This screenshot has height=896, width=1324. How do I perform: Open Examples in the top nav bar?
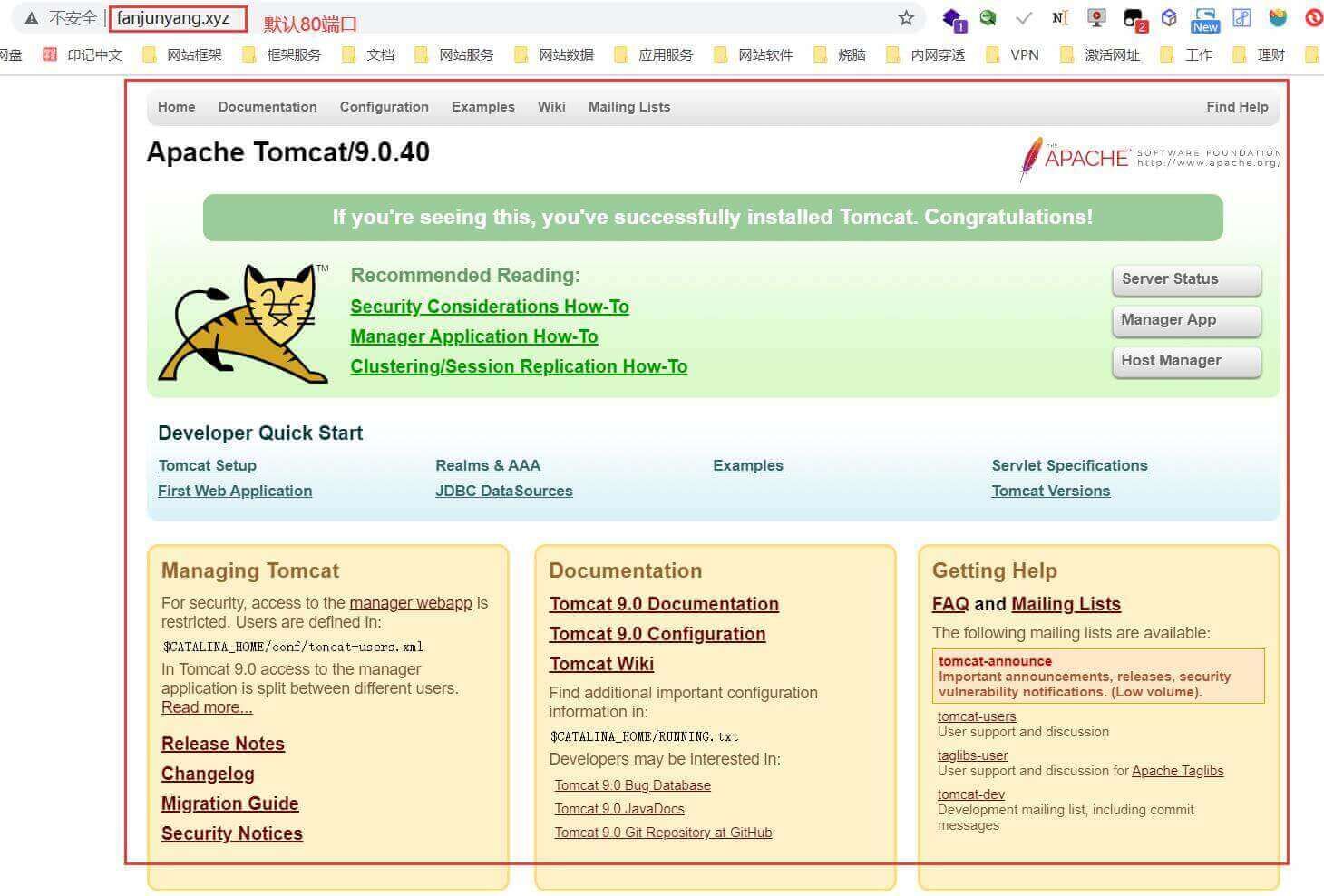pos(483,107)
